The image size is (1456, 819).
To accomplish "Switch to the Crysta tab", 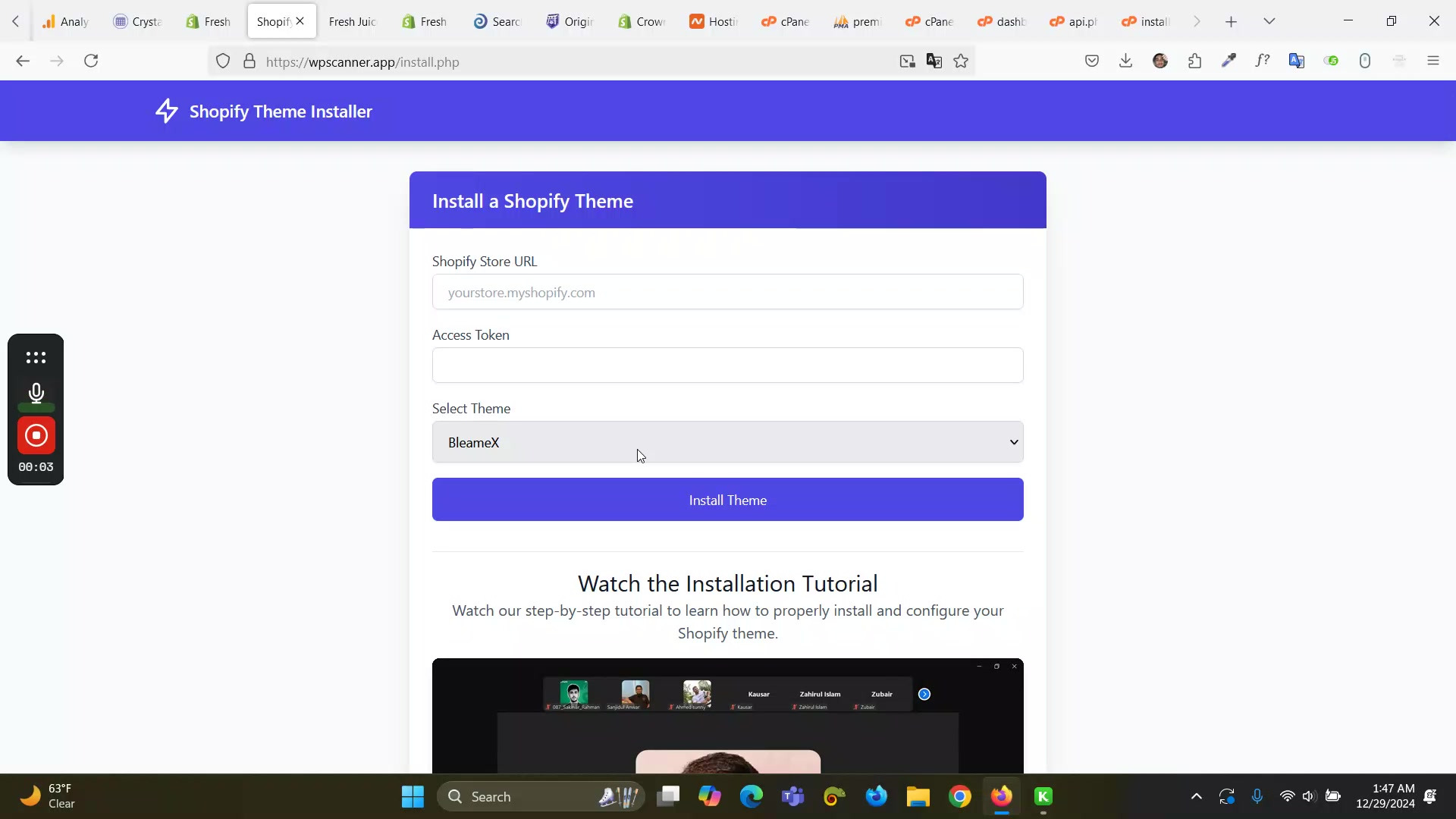I will pos(137,21).
